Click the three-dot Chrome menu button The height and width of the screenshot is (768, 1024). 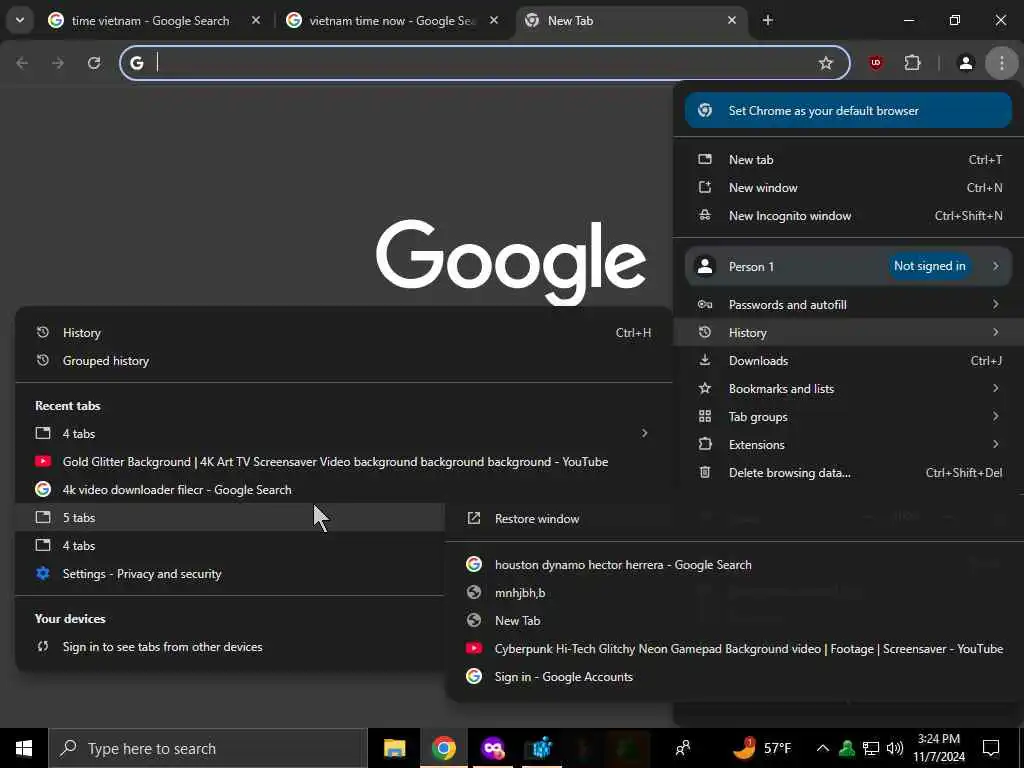point(1001,63)
